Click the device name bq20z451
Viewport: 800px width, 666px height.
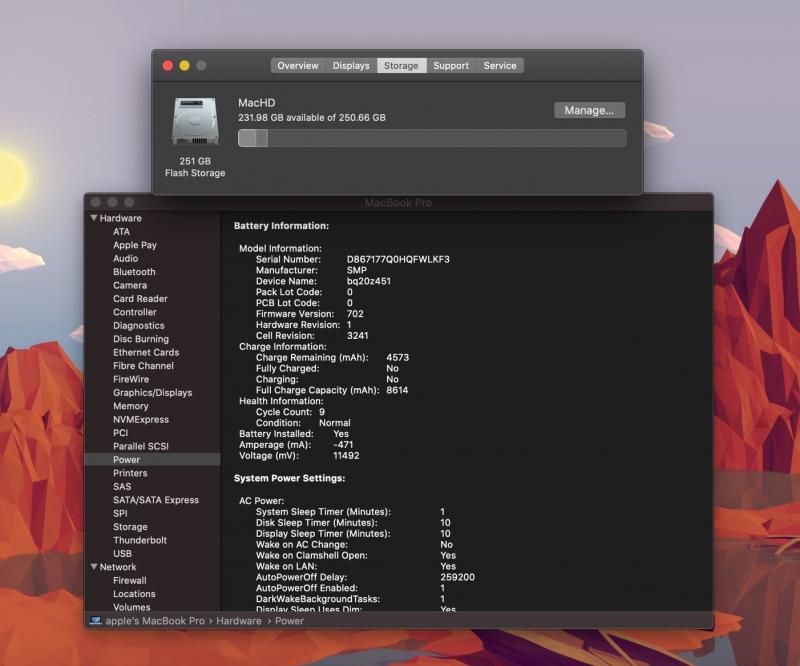click(369, 281)
